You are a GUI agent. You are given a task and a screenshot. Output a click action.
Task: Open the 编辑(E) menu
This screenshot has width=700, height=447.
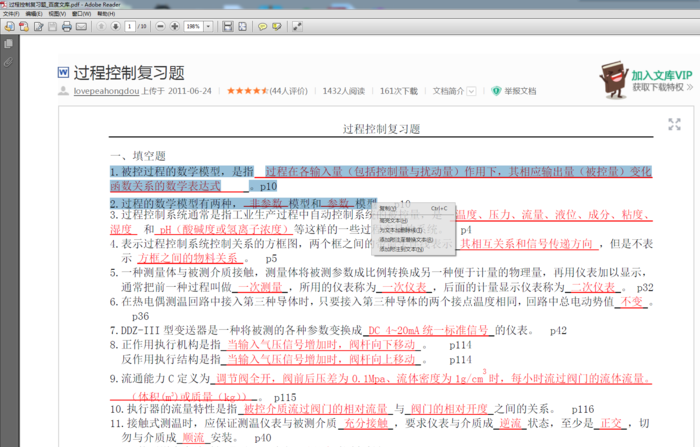tap(34, 14)
